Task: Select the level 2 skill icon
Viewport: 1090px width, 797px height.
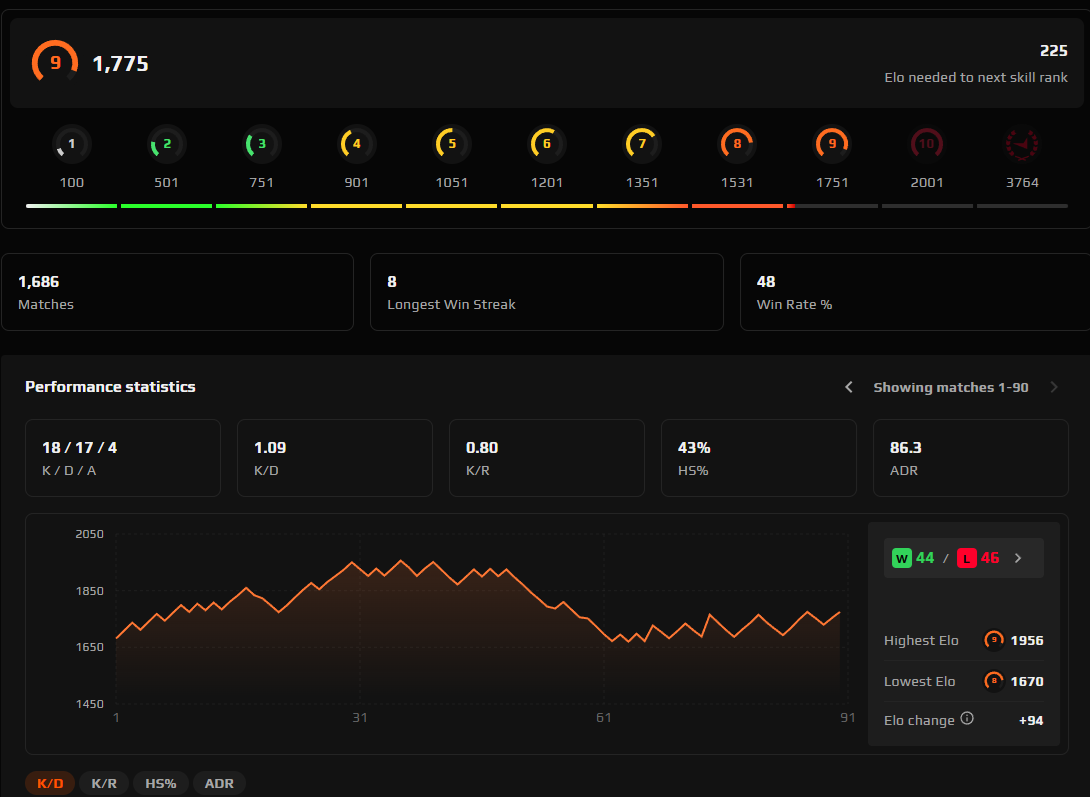Action: pyautogui.click(x=167, y=145)
